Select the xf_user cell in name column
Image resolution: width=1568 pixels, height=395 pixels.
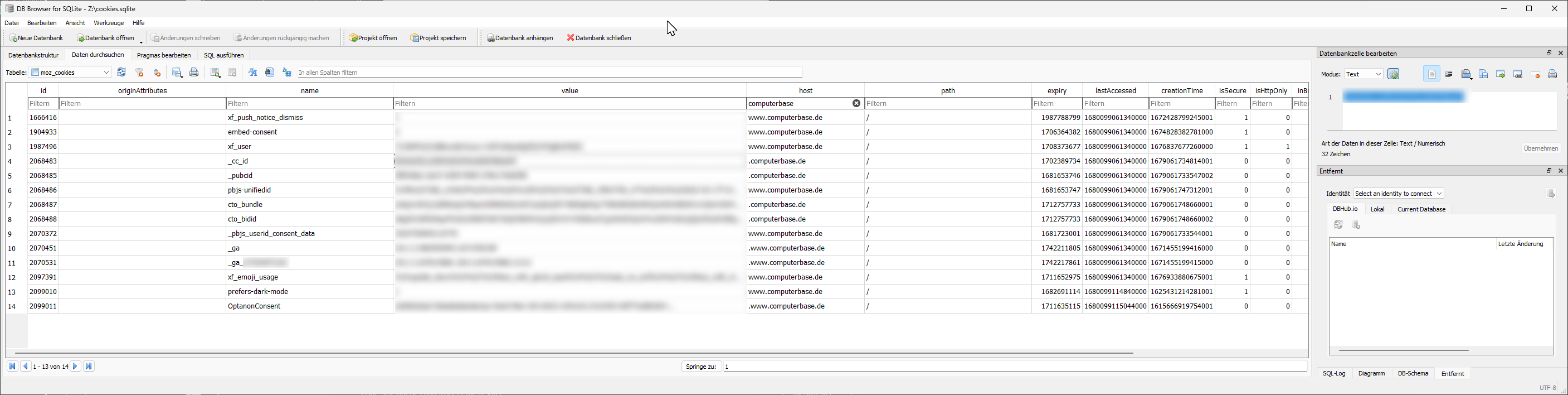click(x=309, y=147)
